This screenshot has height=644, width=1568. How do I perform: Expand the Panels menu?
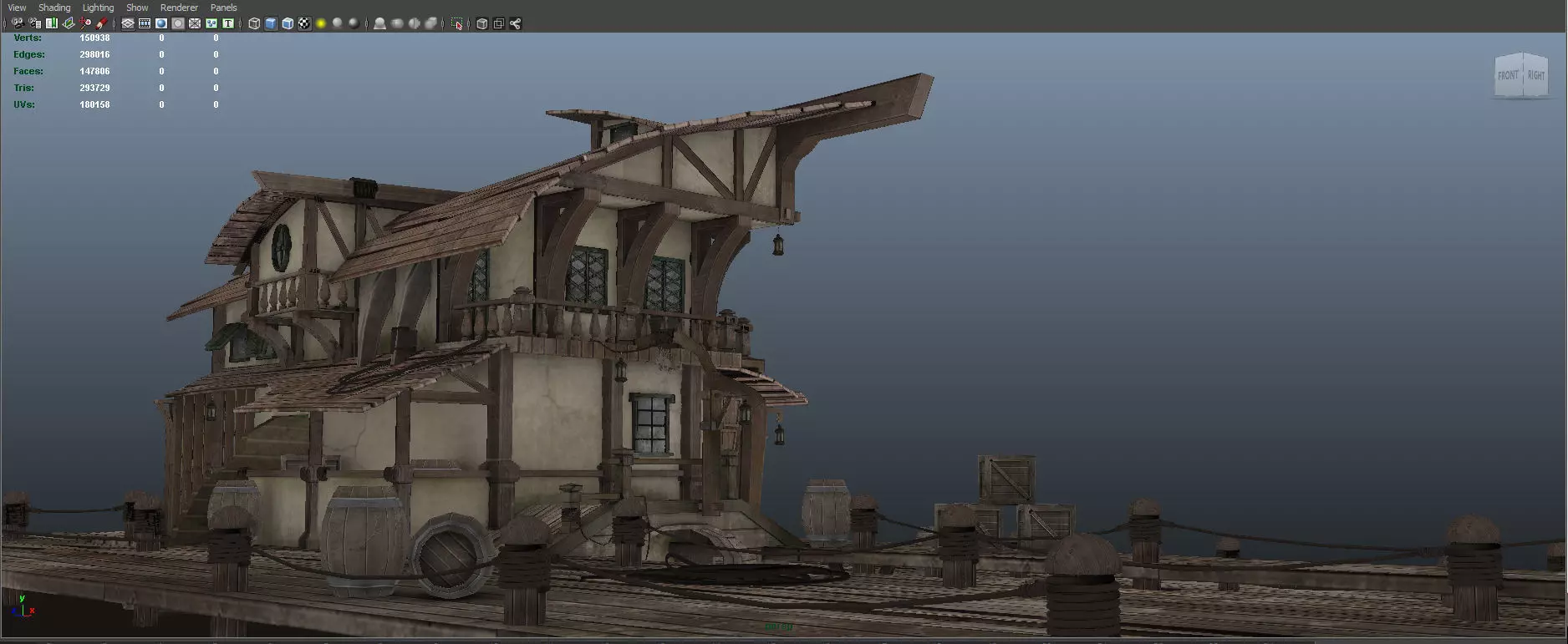[x=223, y=8]
